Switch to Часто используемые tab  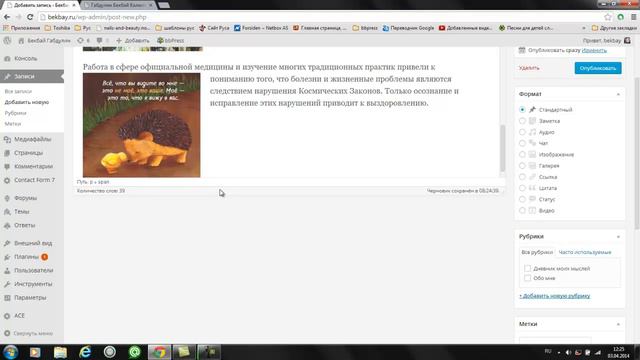584,252
